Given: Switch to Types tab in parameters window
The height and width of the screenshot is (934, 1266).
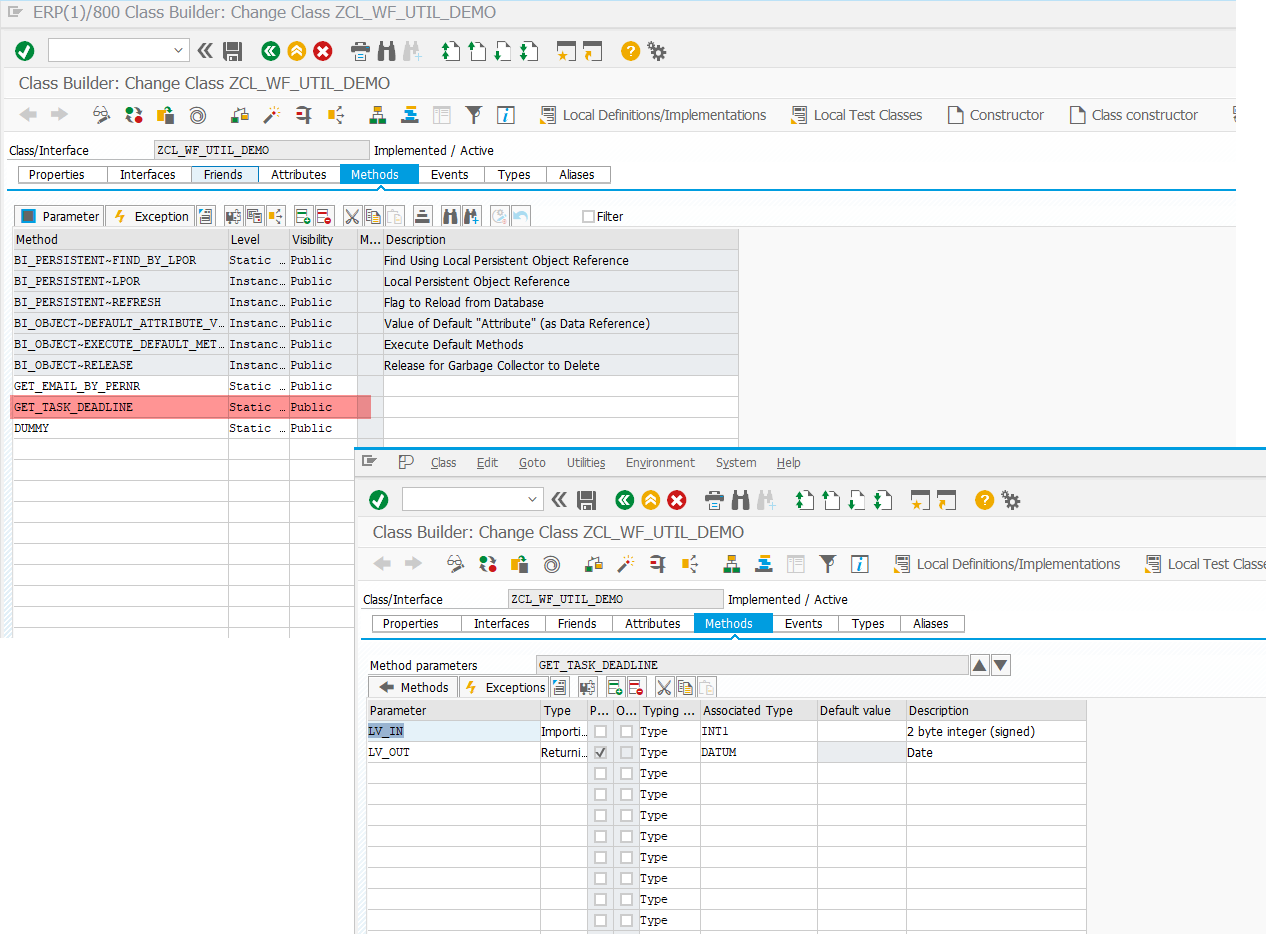Looking at the screenshot, I should [x=868, y=624].
